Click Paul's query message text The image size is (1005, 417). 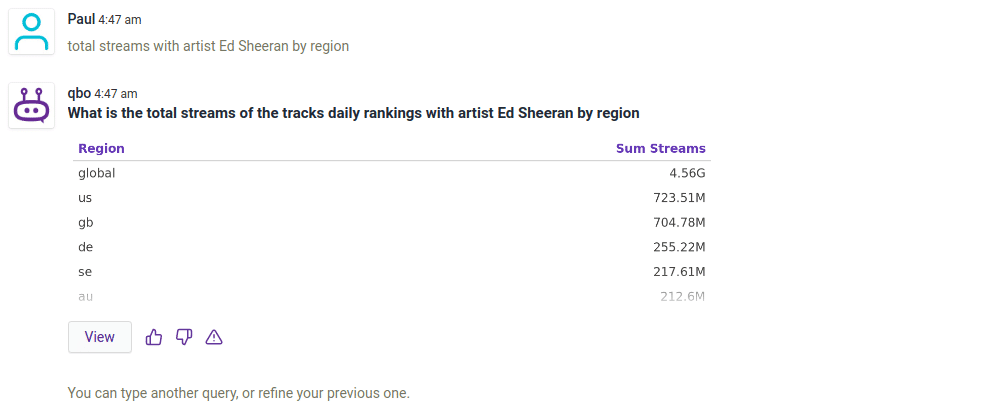tap(208, 46)
